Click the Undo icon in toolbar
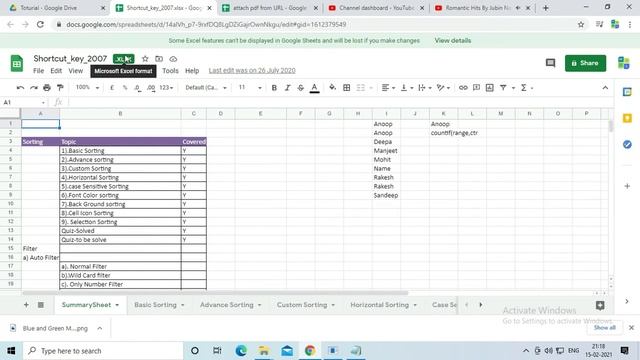This screenshot has width=640, height=360. (x=20, y=88)
